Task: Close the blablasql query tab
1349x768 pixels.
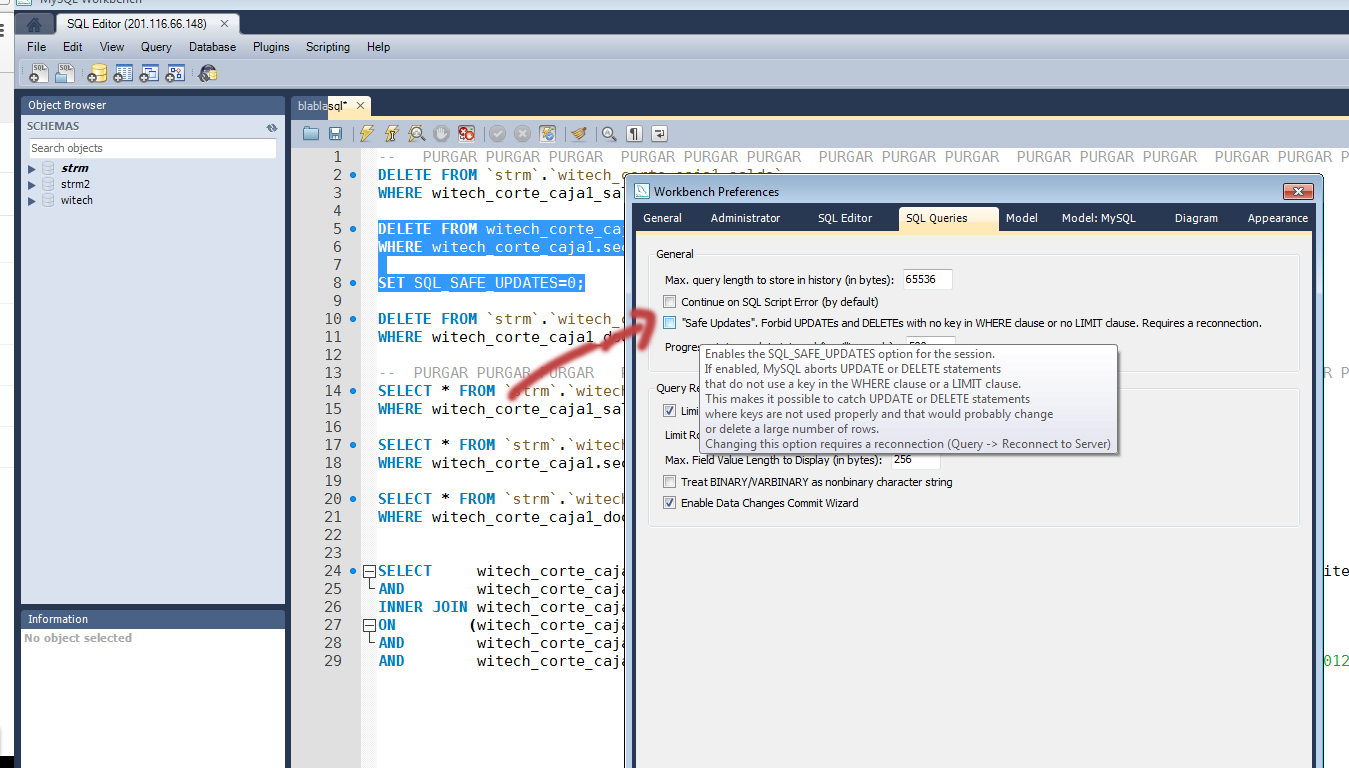Action: [x=360, y=105]
